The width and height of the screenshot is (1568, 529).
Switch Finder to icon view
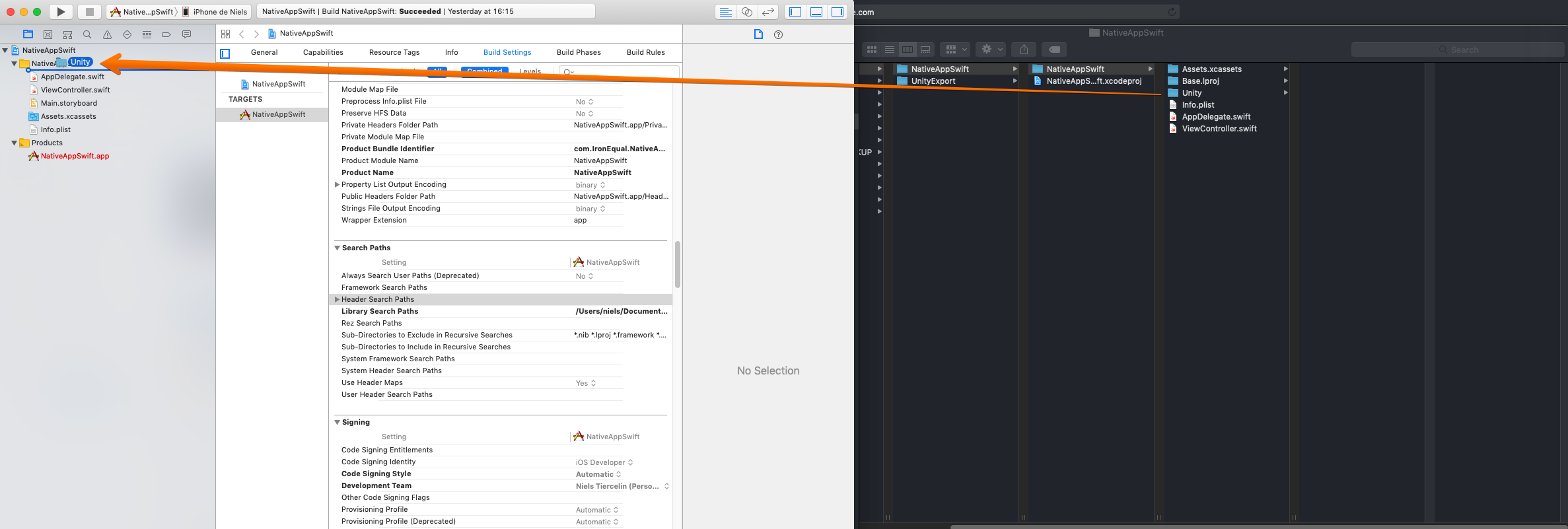coord(872,50)
